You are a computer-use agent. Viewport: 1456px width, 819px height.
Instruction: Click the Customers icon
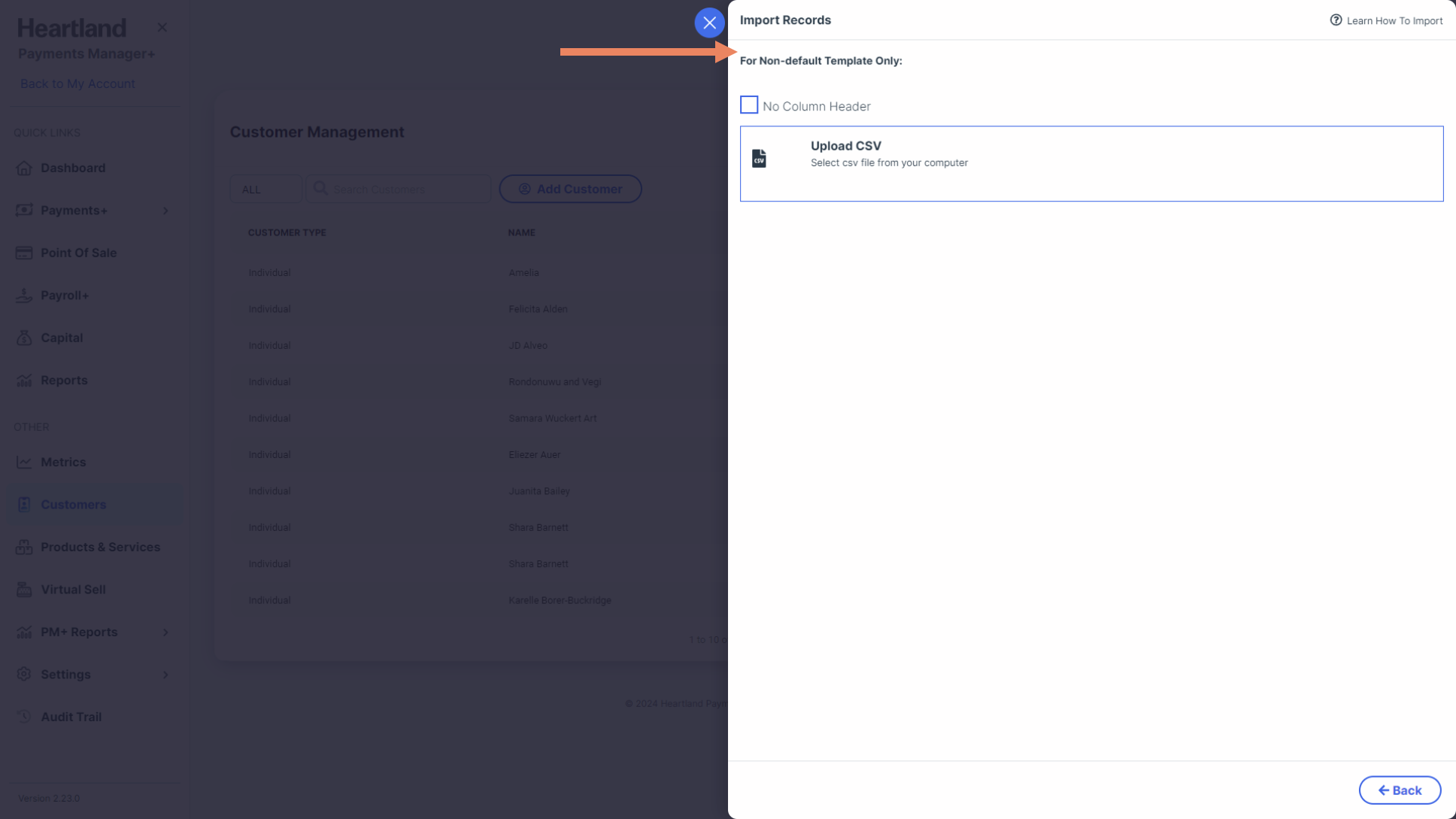point(24,504)
